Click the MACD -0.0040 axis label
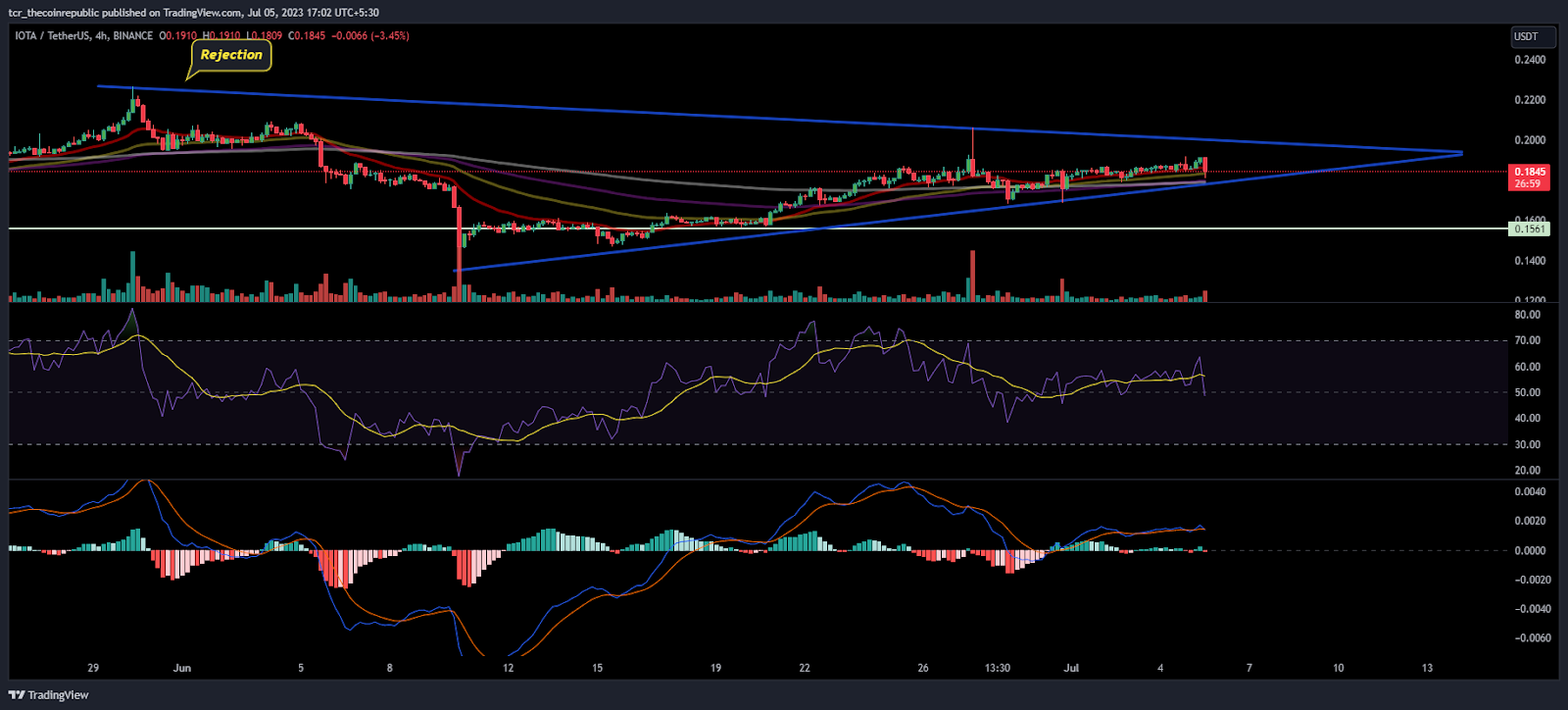 (x=1533, y=609)
